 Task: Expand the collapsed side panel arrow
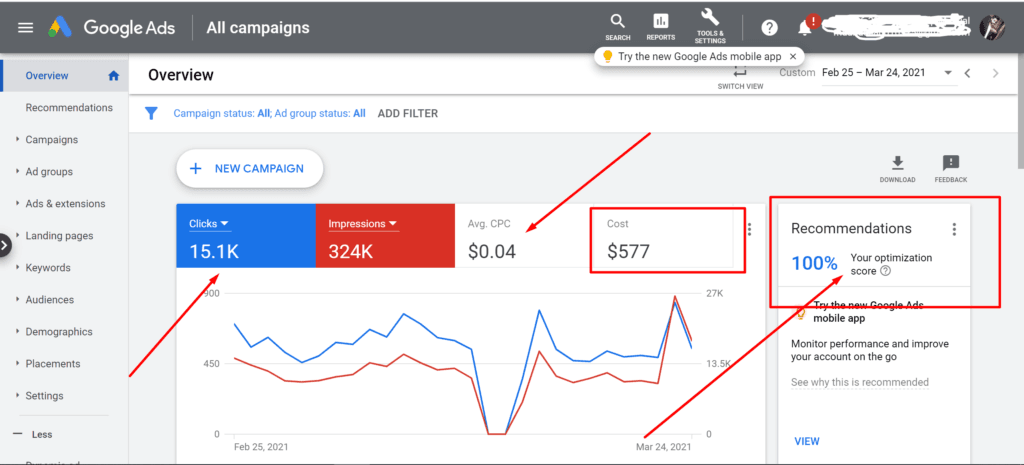[5, 246]
